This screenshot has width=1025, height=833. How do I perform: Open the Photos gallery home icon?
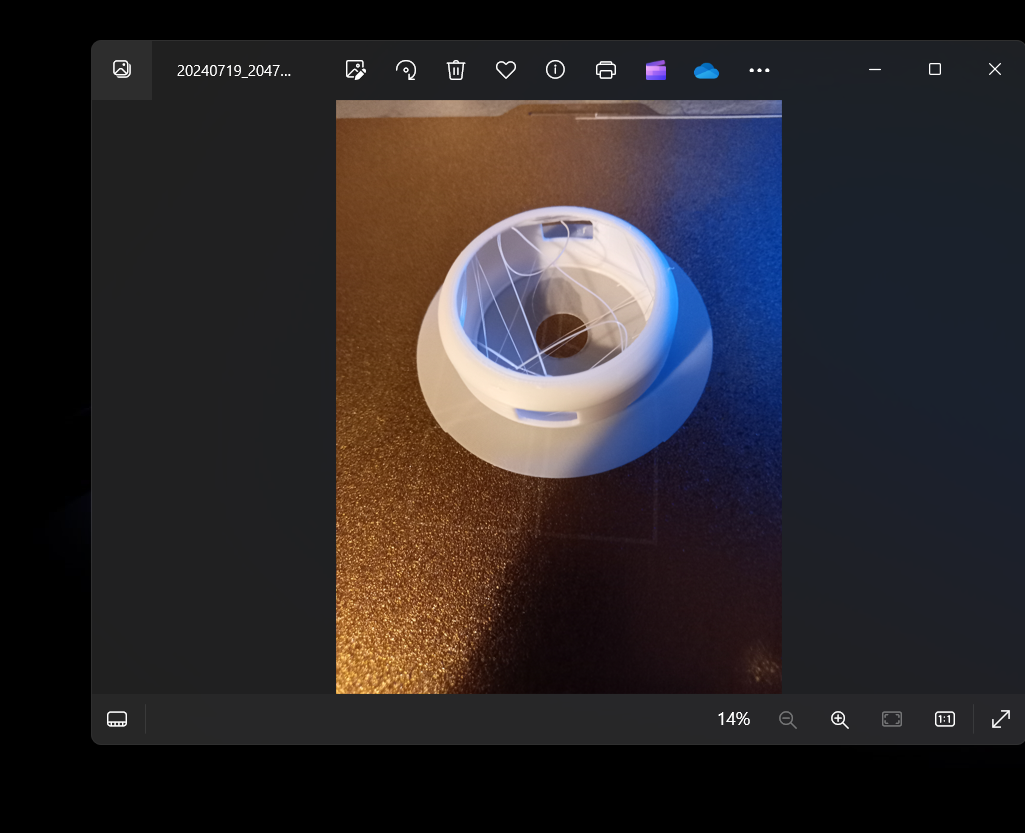pos(122,69)
